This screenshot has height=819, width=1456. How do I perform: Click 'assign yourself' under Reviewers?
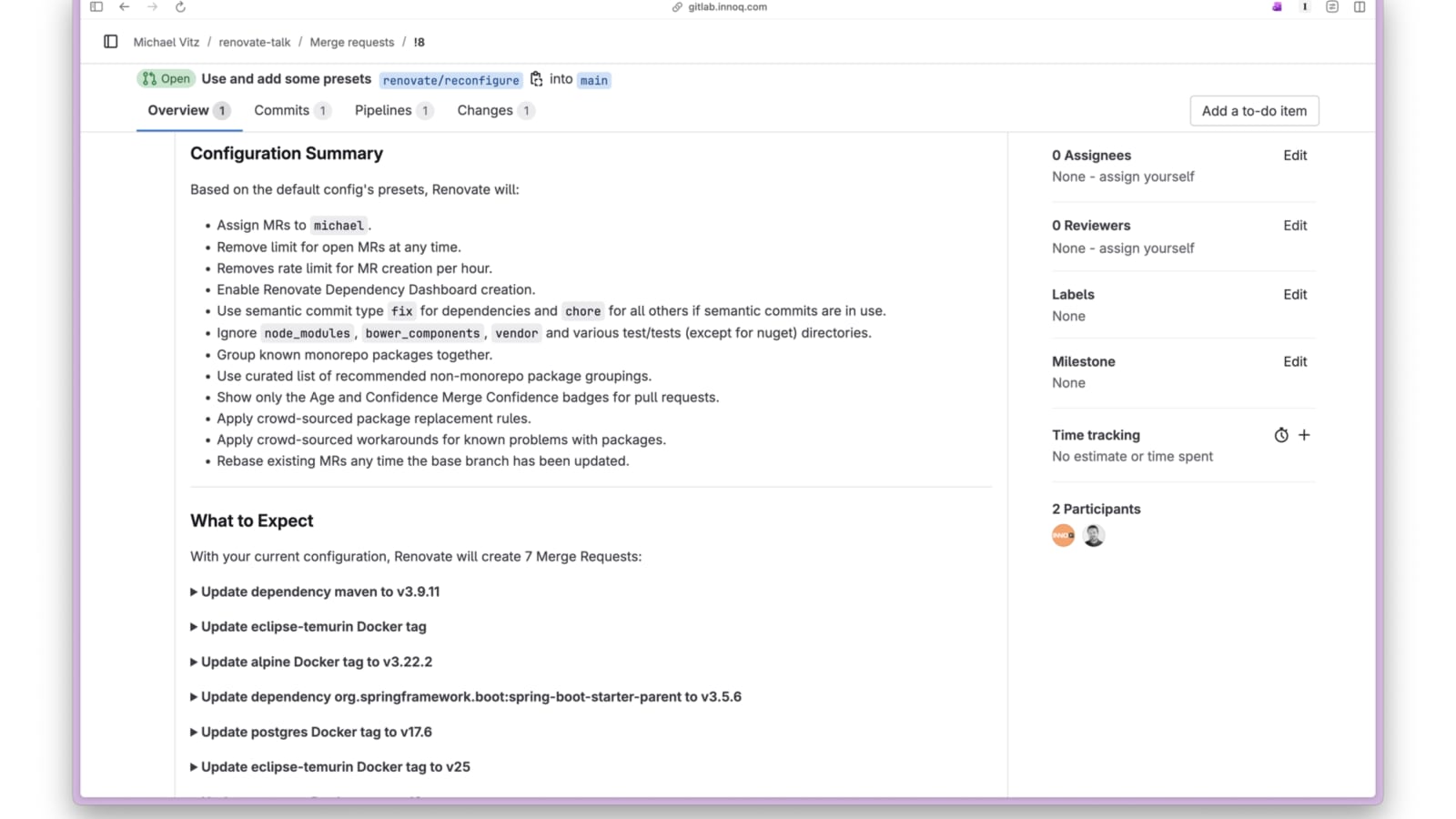click(x=1147, y=248)
